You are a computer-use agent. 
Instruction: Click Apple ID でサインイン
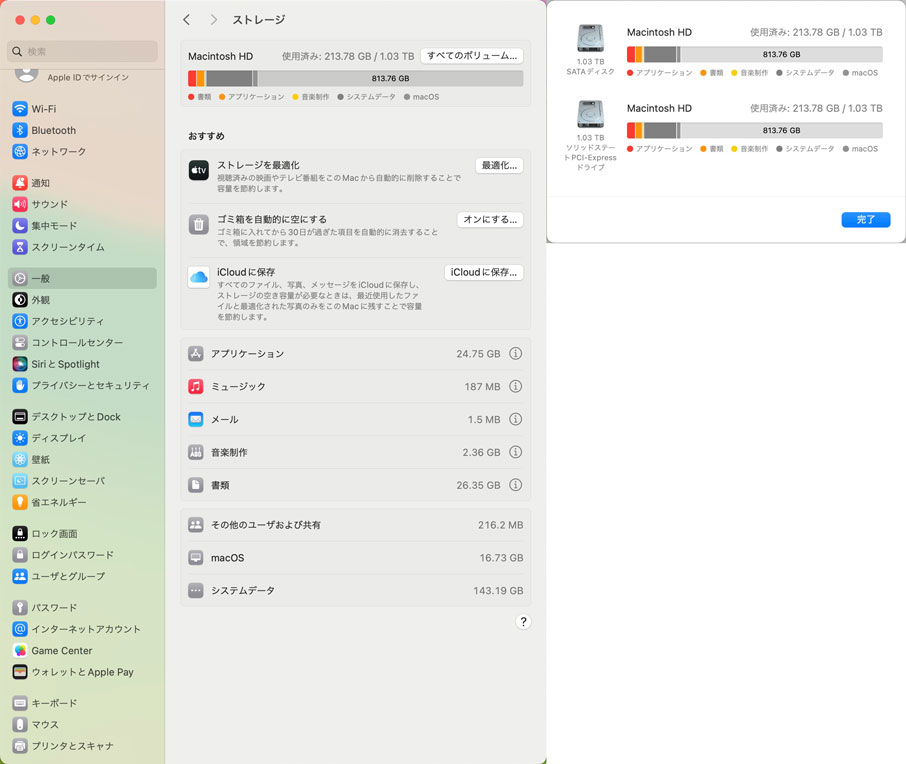coord(88,77)
